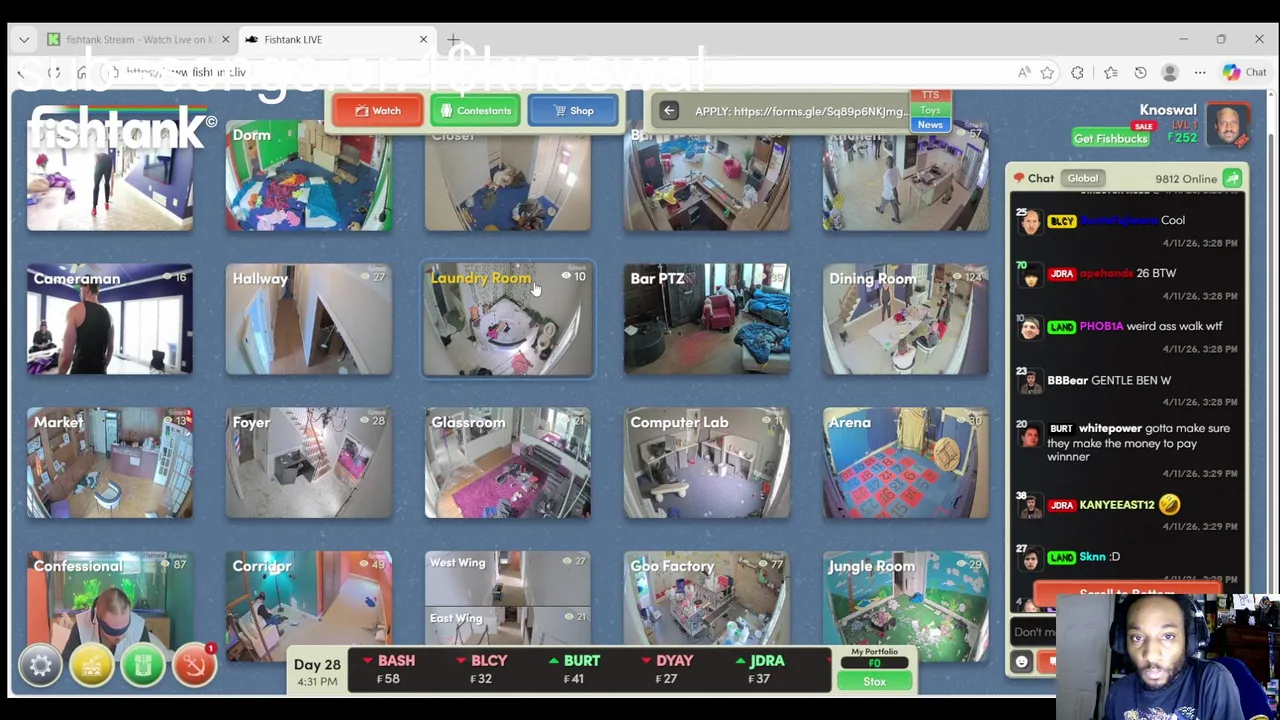Open the Dining Room camera feed
Screen dimensions: 1280x720
(906, 319)
